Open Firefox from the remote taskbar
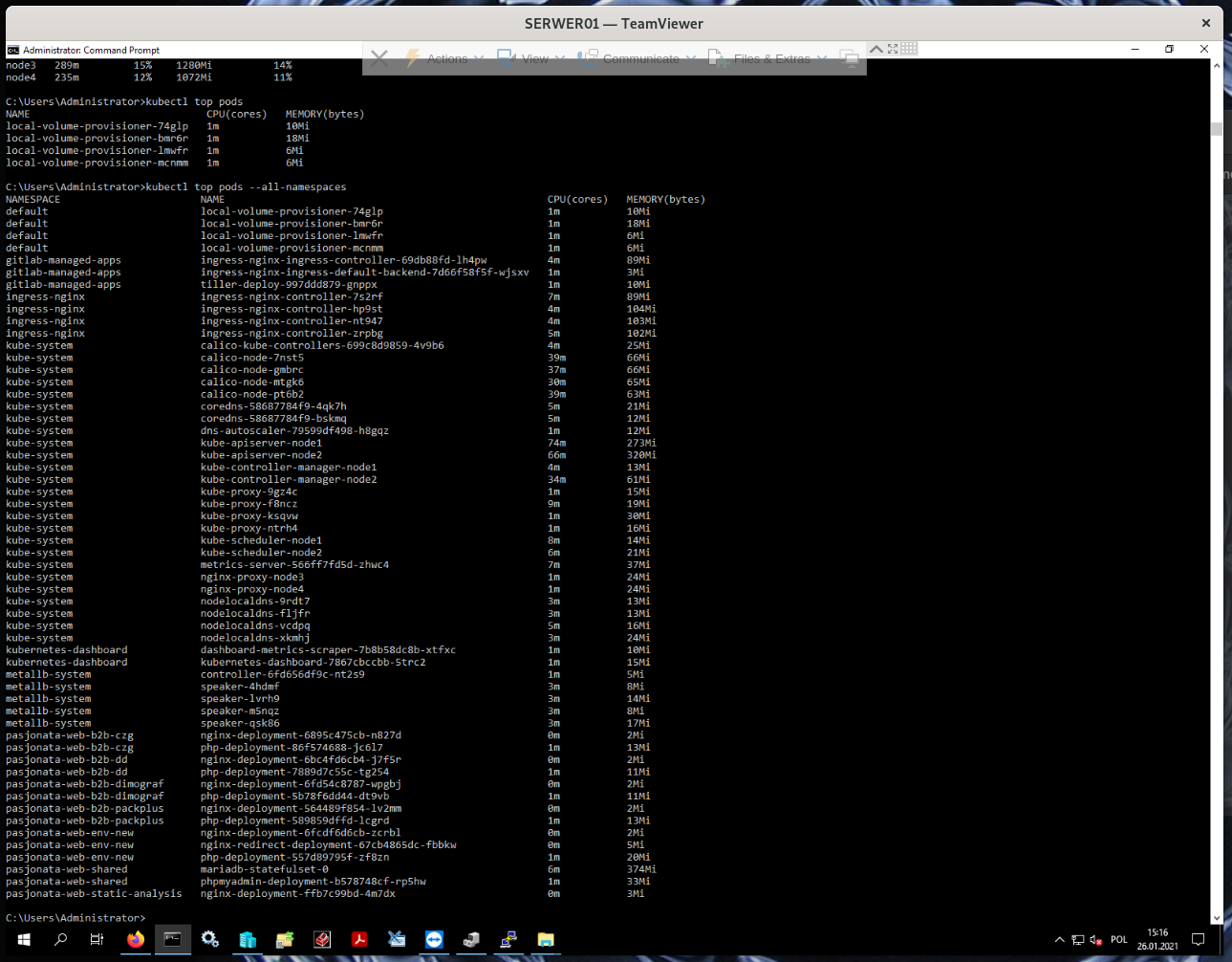Viewport: 1232px width, 962px height. 136,939
